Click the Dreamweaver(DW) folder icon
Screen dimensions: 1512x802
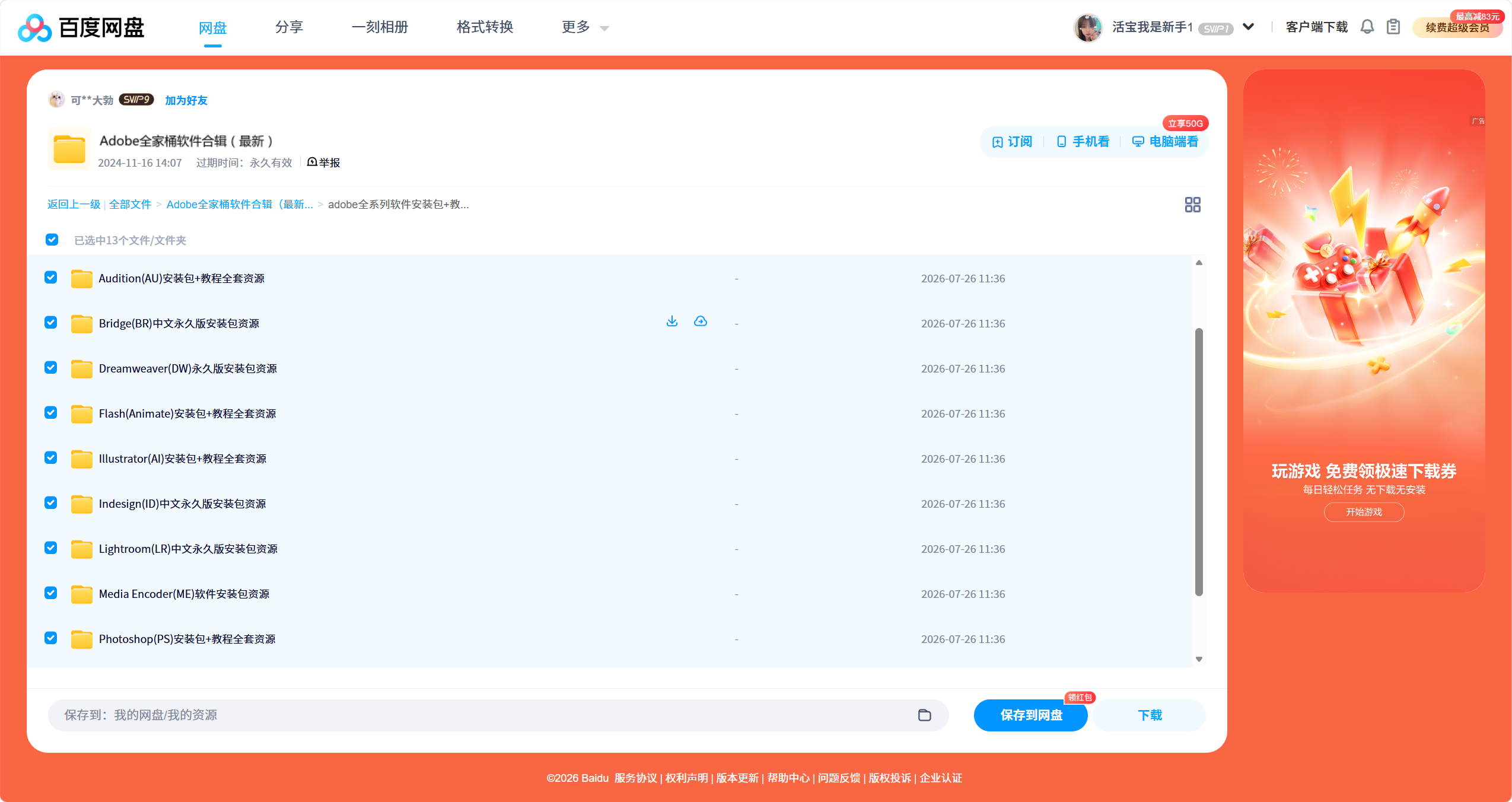click(82, 368)
